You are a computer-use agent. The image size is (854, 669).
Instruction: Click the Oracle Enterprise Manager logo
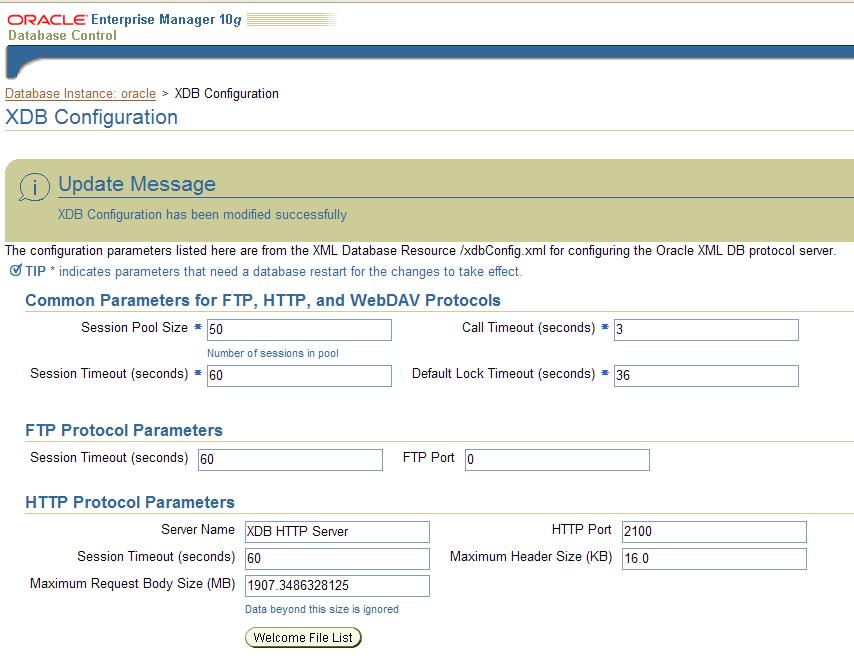pyautogui.click(x=124, y=27)
